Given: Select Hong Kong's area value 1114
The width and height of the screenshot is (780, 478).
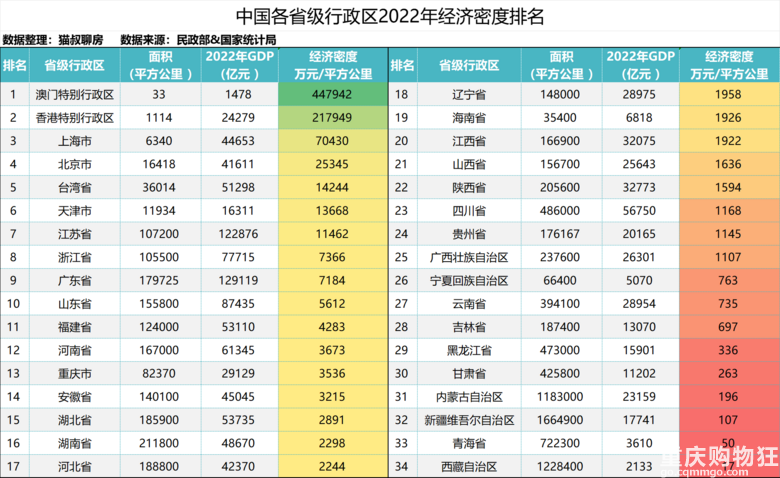Looking at the screenshot, I should pos(160,118).
